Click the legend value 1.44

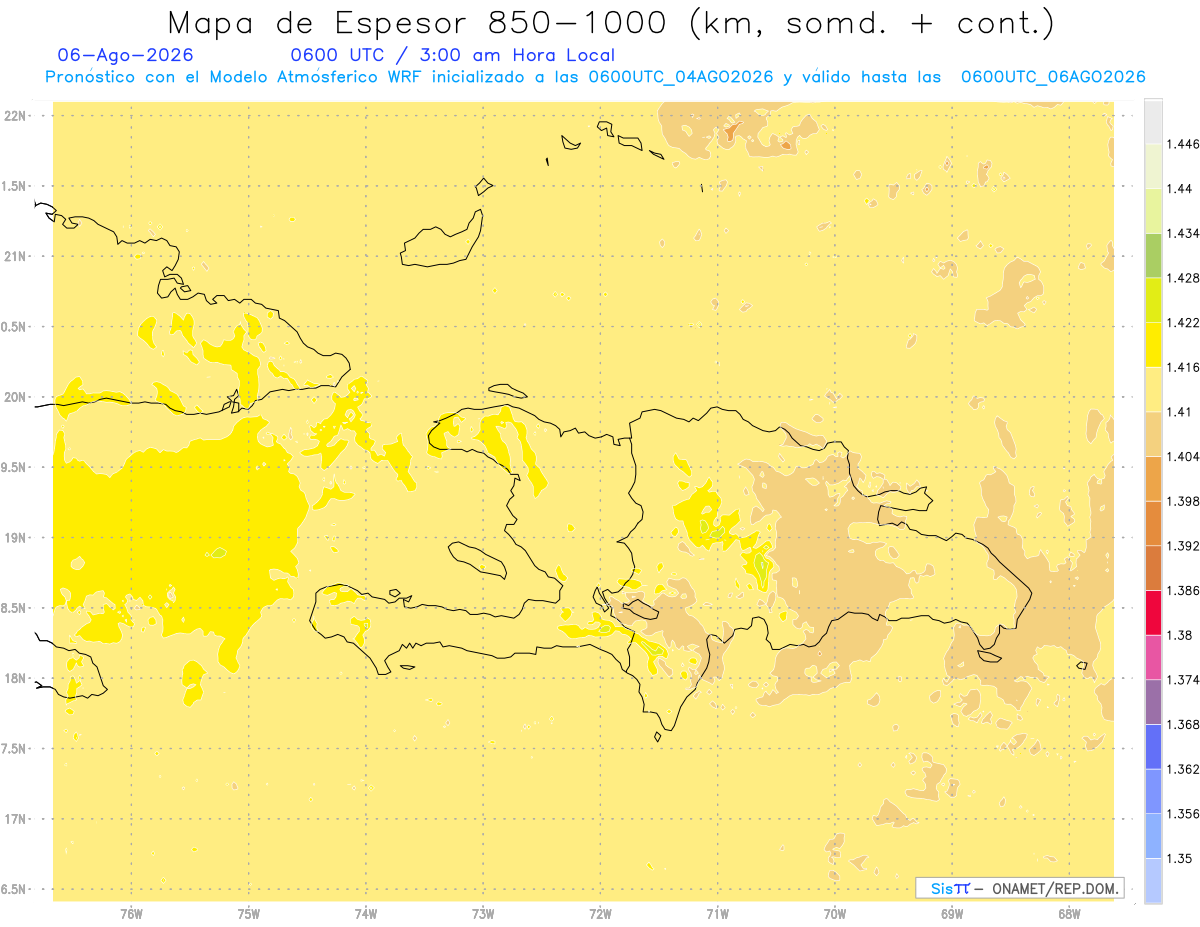1180,189
